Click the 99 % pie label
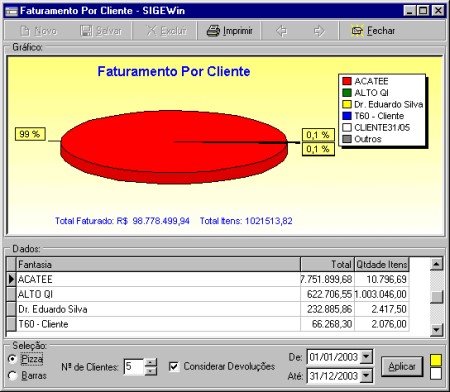 30,134
